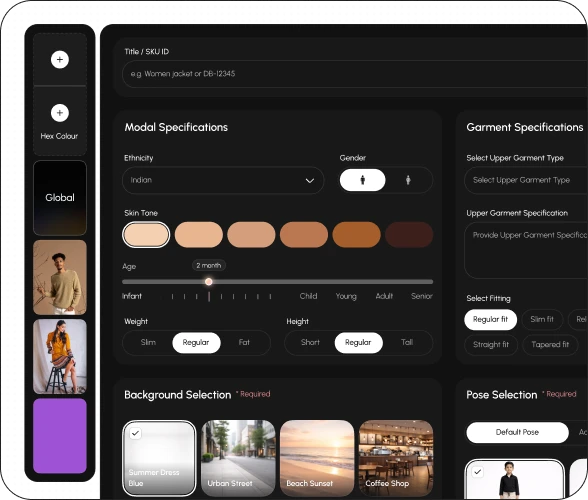Select the boy in black shirt pose
This screenshot has height=500, width=588.
coord(514,480)
